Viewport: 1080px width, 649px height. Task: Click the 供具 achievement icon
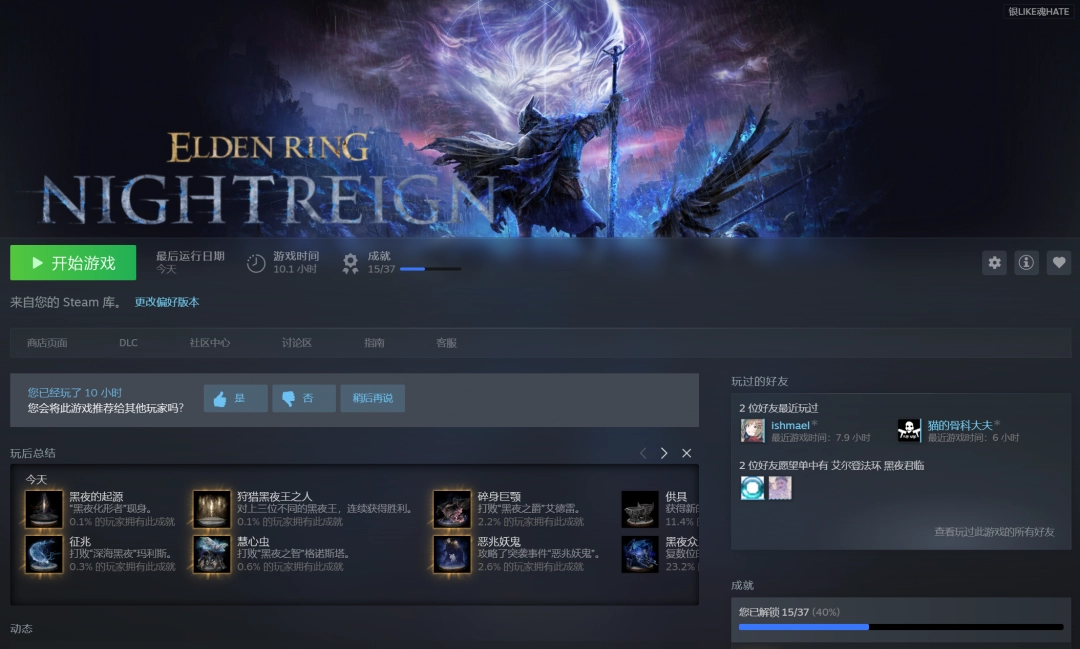640,508
